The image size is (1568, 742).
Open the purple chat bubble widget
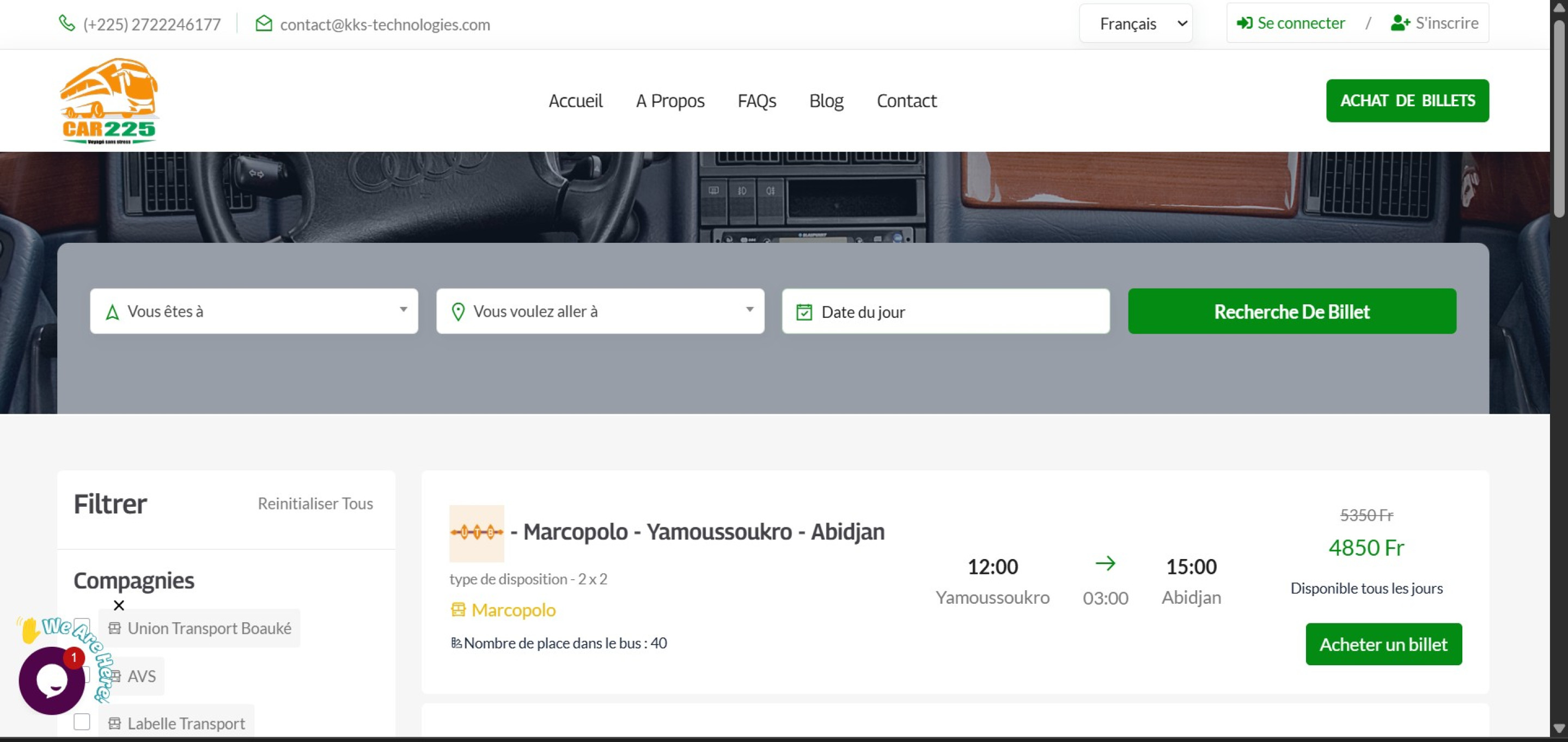[52, 680]
